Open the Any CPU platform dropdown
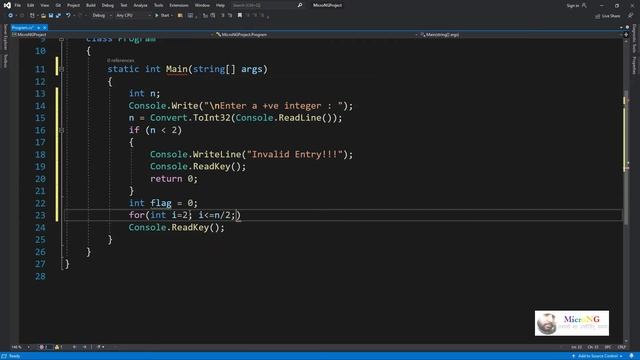Viewport: 640px width, 360px height. 133,16
